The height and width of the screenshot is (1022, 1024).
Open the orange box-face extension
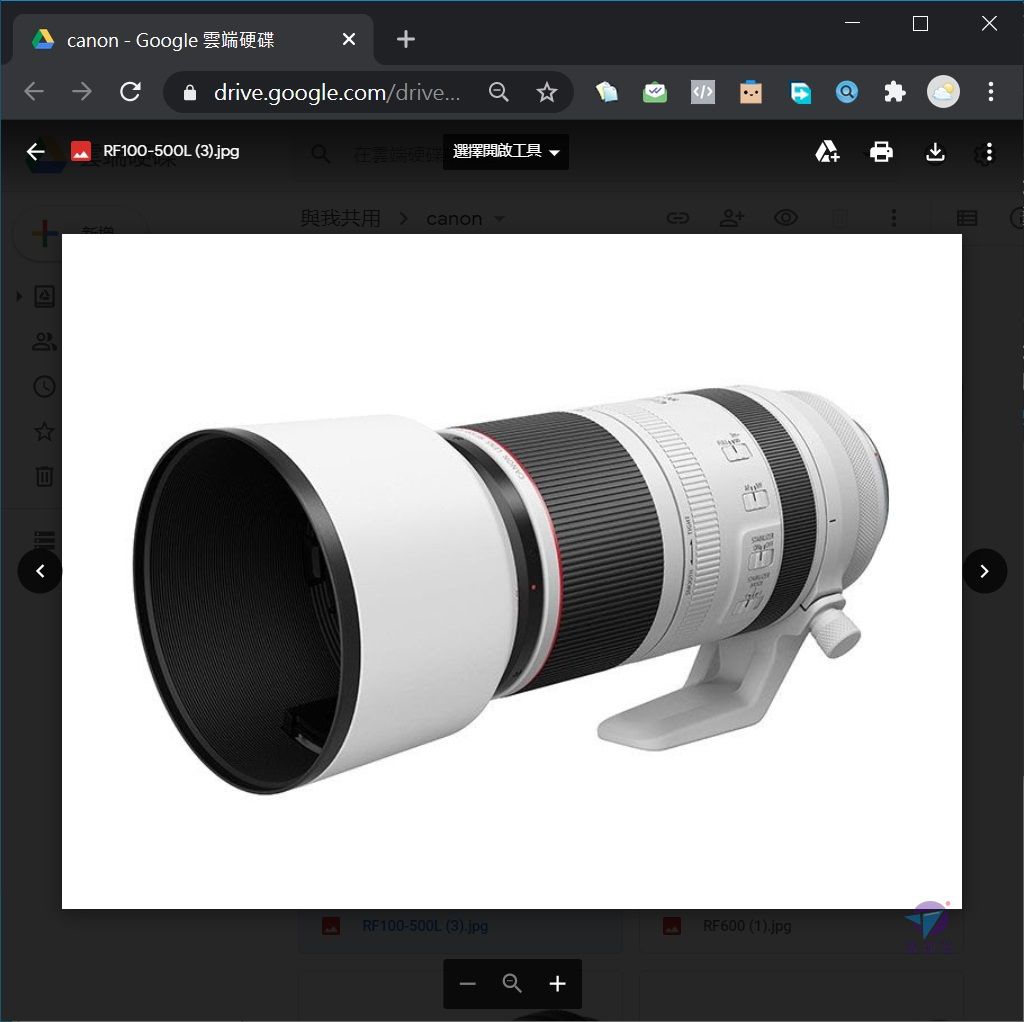751,92
